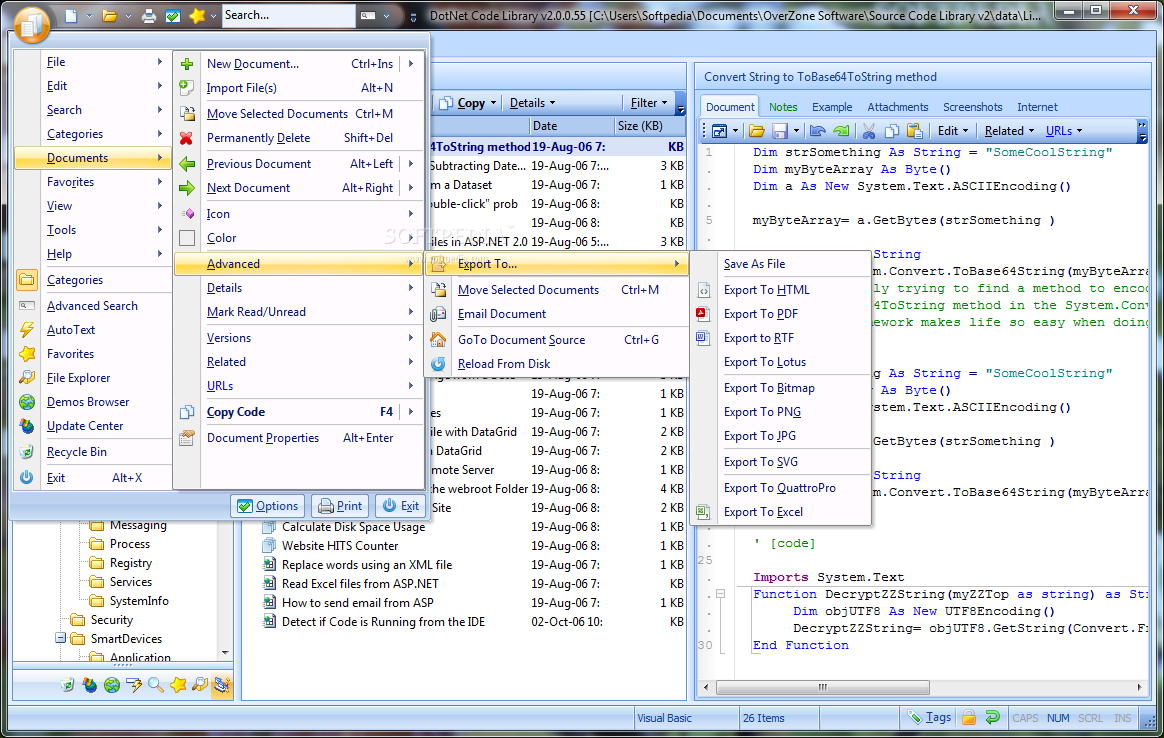1164x738 pixels.
Task: Choose Reload From Disk menu entry
Action: coord(557,364)
